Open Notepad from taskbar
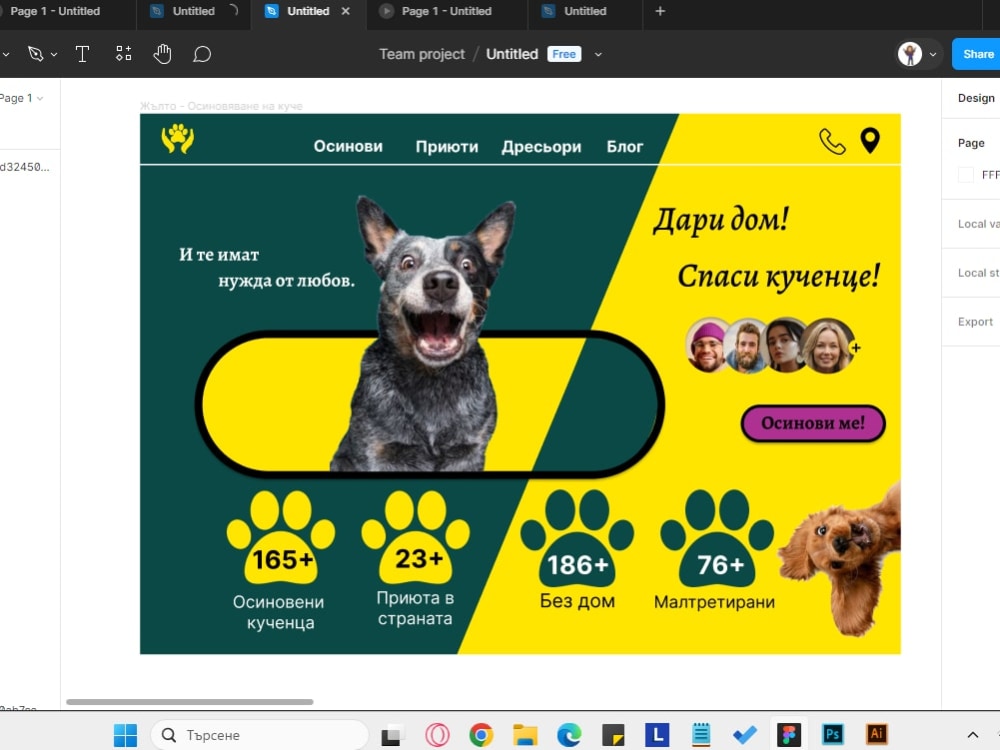 tap(701, 734)
